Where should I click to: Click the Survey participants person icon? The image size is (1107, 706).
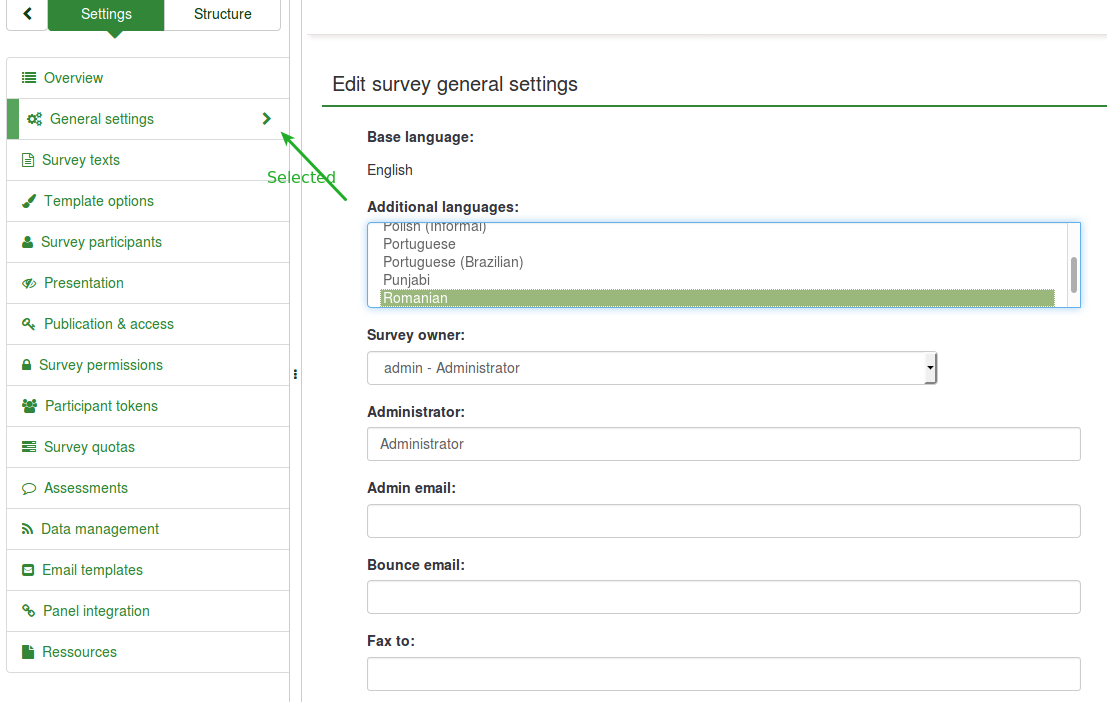coord(28,242)
